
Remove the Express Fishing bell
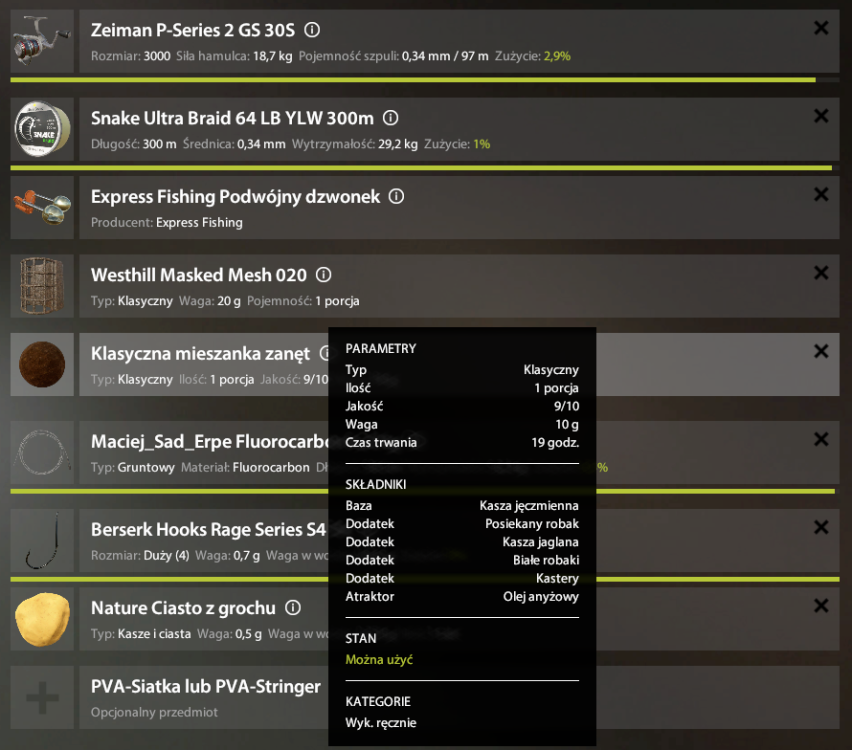tap(821, 194)
